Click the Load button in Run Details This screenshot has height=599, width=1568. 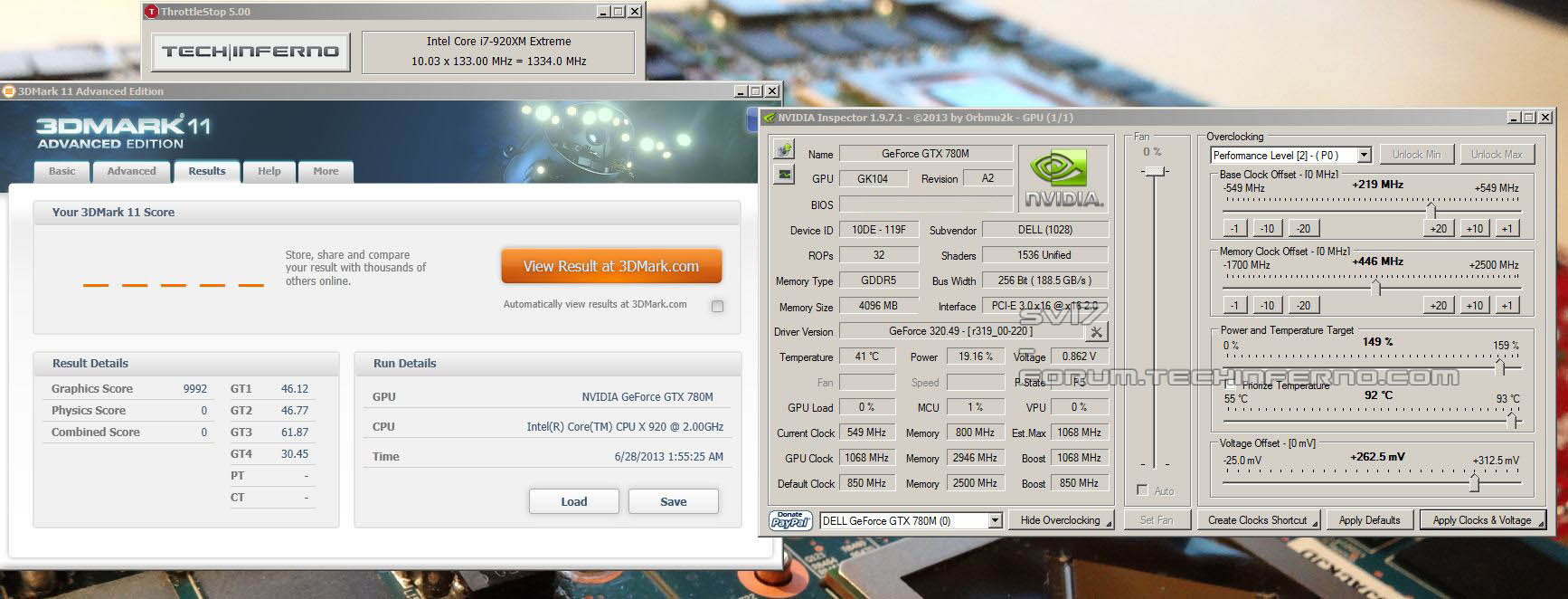pos(574,501)
